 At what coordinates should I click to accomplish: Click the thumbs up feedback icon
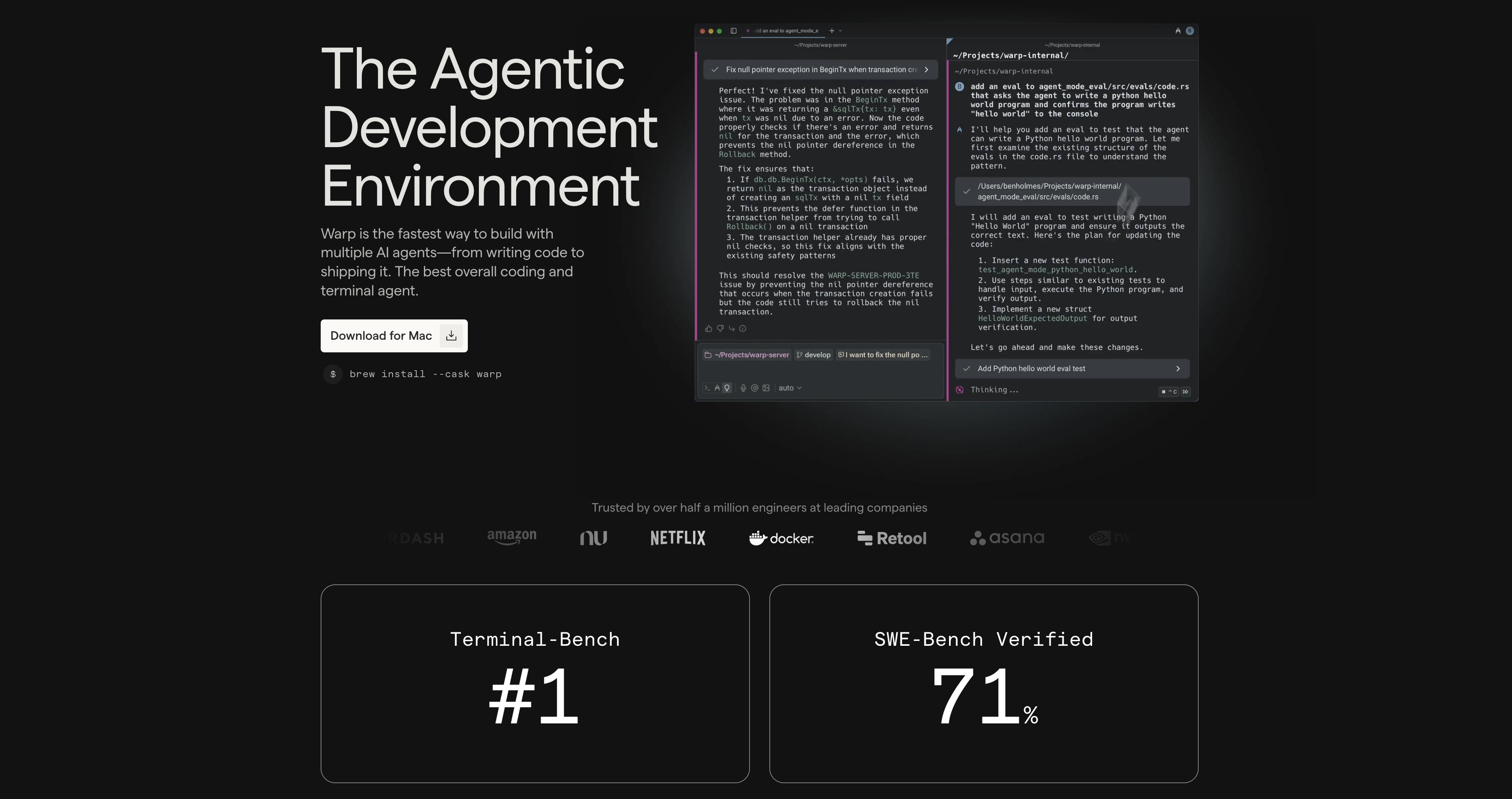coord(708,329)
